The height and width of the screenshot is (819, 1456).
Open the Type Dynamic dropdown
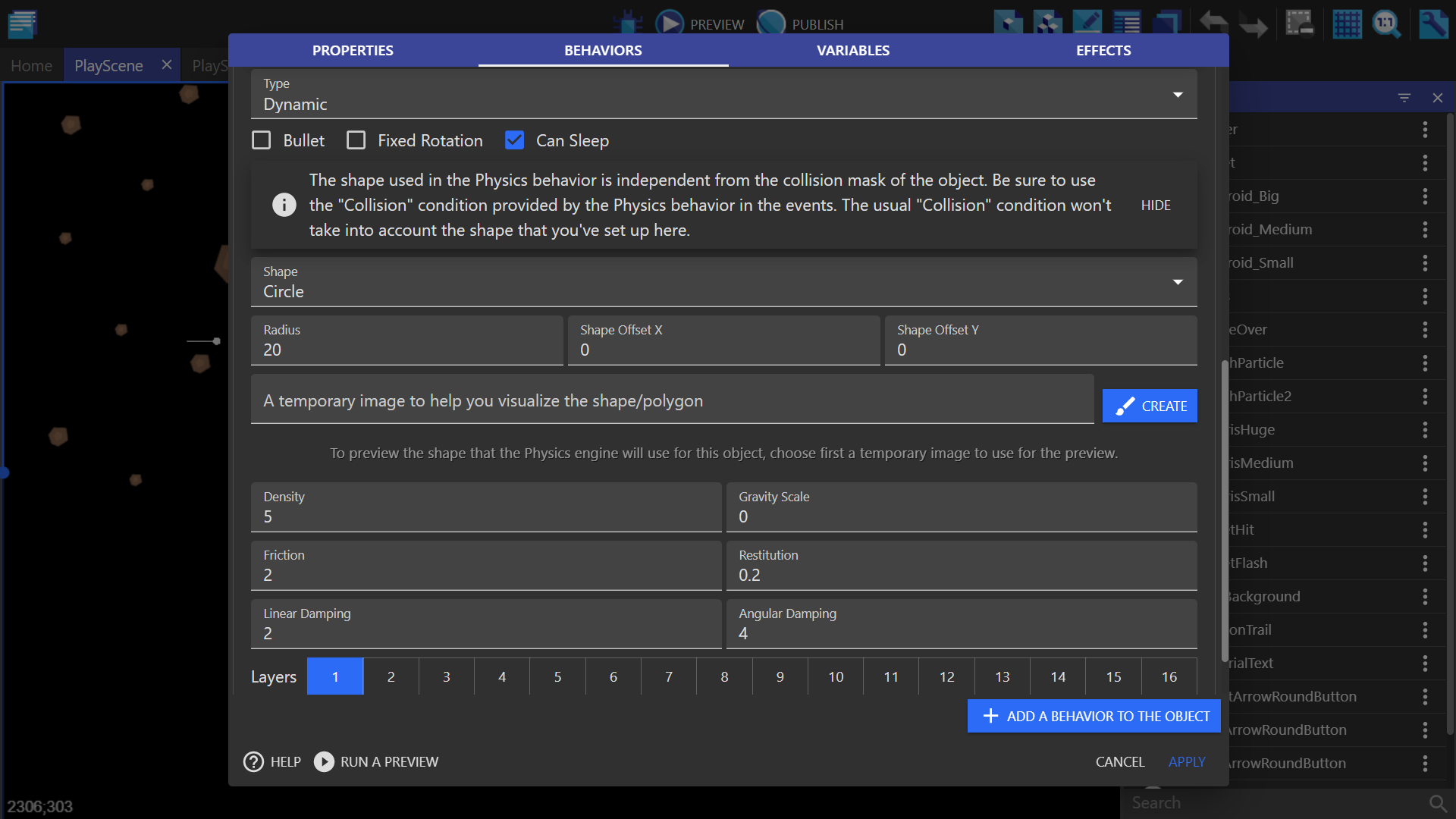coord(723,95)
